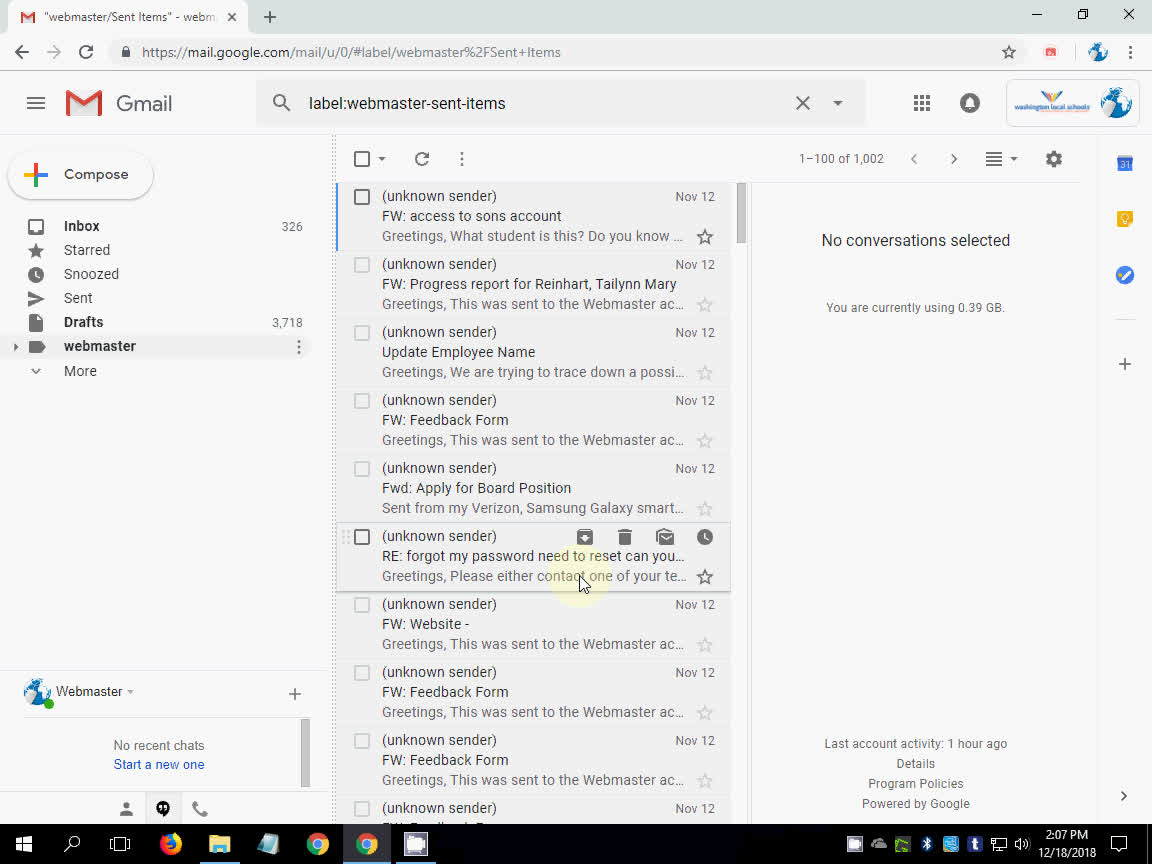Image resolution: width=1152 pixels, height=864 pixels.
Task: Archive the forgot password email
Action: click(585, 537)
